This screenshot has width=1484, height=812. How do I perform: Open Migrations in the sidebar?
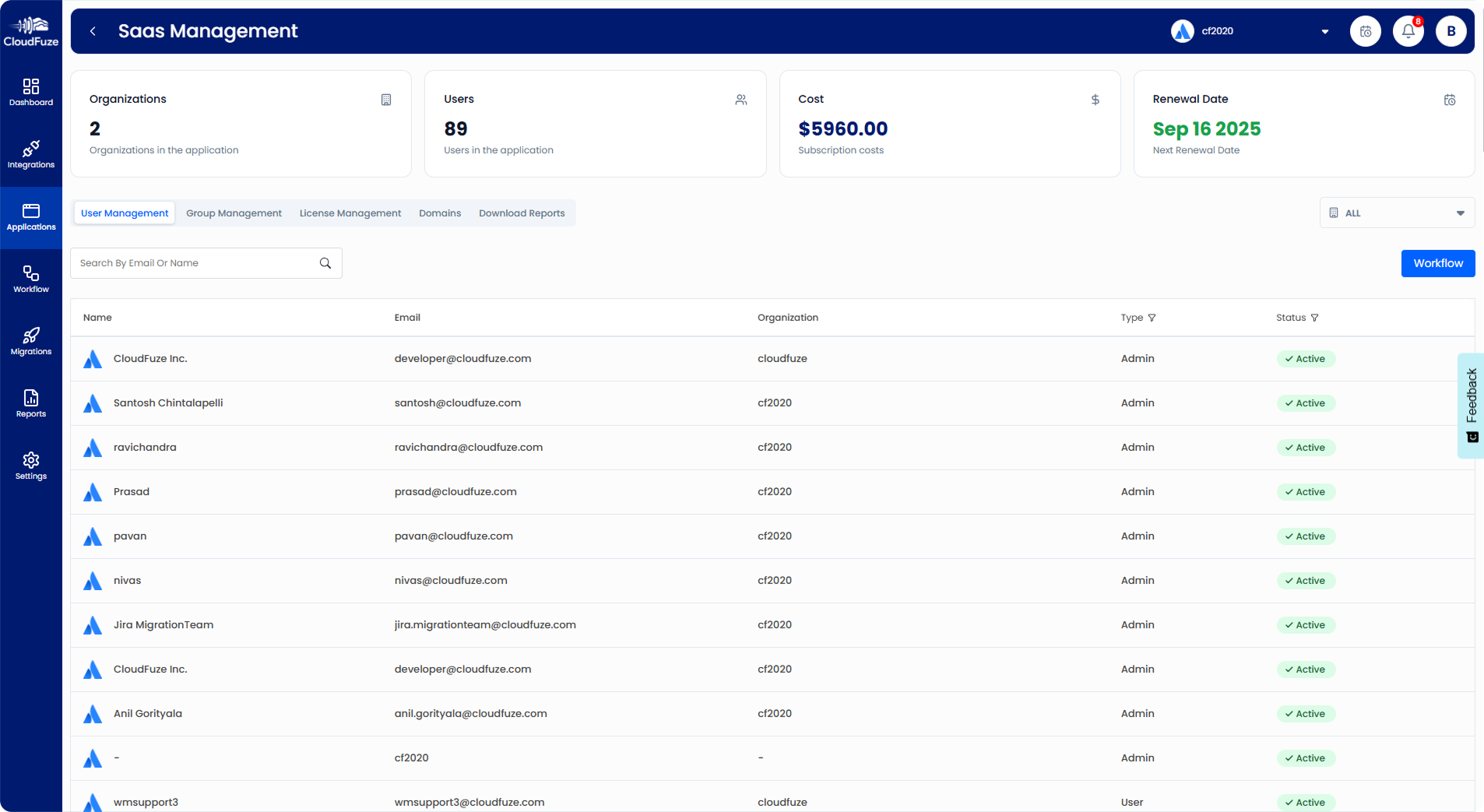point(31,342)
